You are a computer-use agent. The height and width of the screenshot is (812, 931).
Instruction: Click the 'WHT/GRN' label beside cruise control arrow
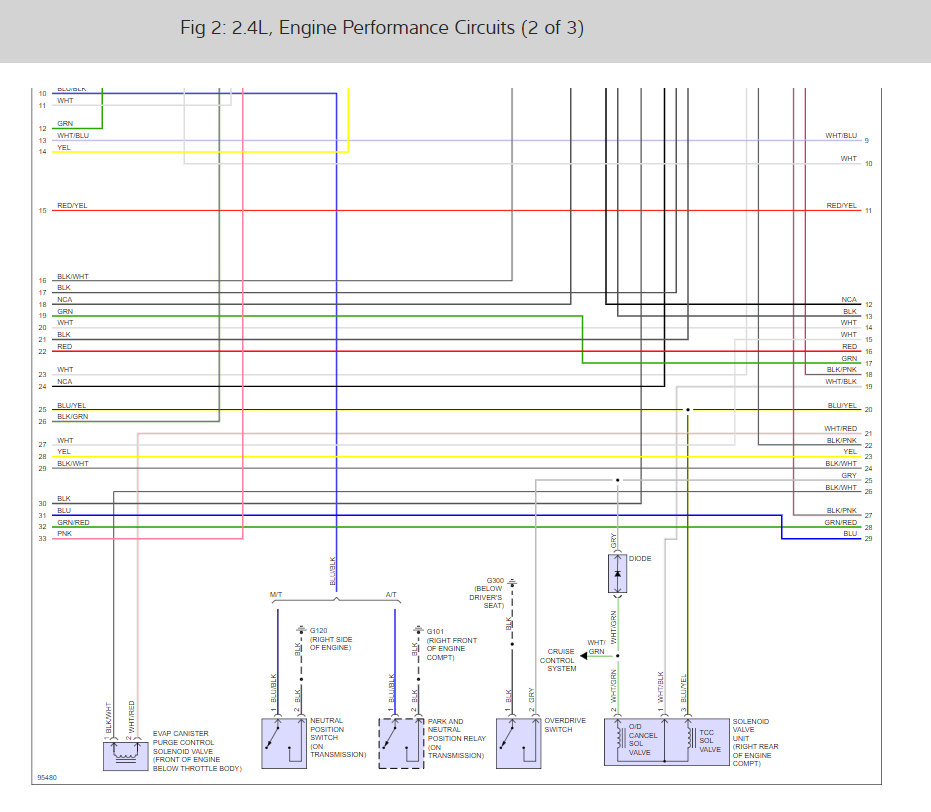pyautogui.click(x=596, y=647)
